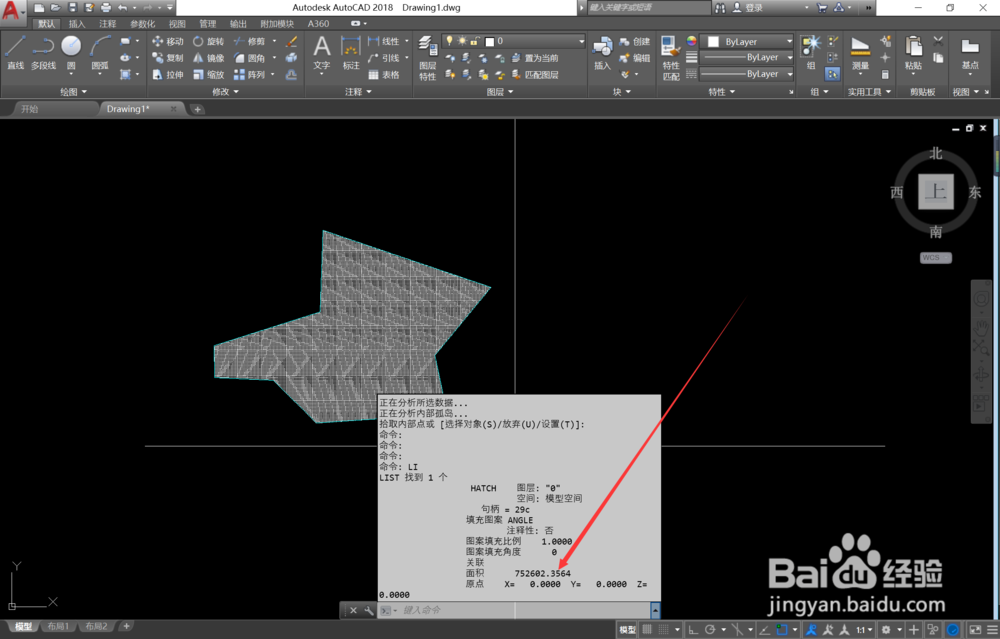The height and width of the screenshot is (639, 1000).
Task: Click the Save icon in quick access toolbar
Action: coord(72,8)
